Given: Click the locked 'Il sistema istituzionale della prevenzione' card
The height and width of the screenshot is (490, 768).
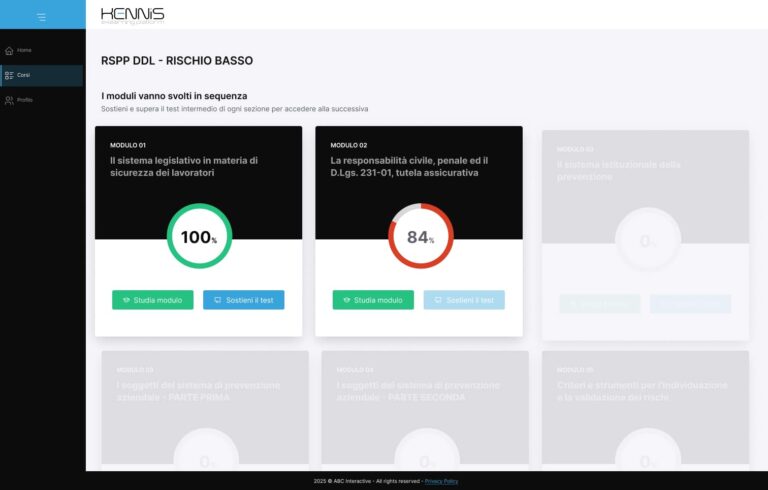Looking at the screenshot, I should [x=645, y=235].
